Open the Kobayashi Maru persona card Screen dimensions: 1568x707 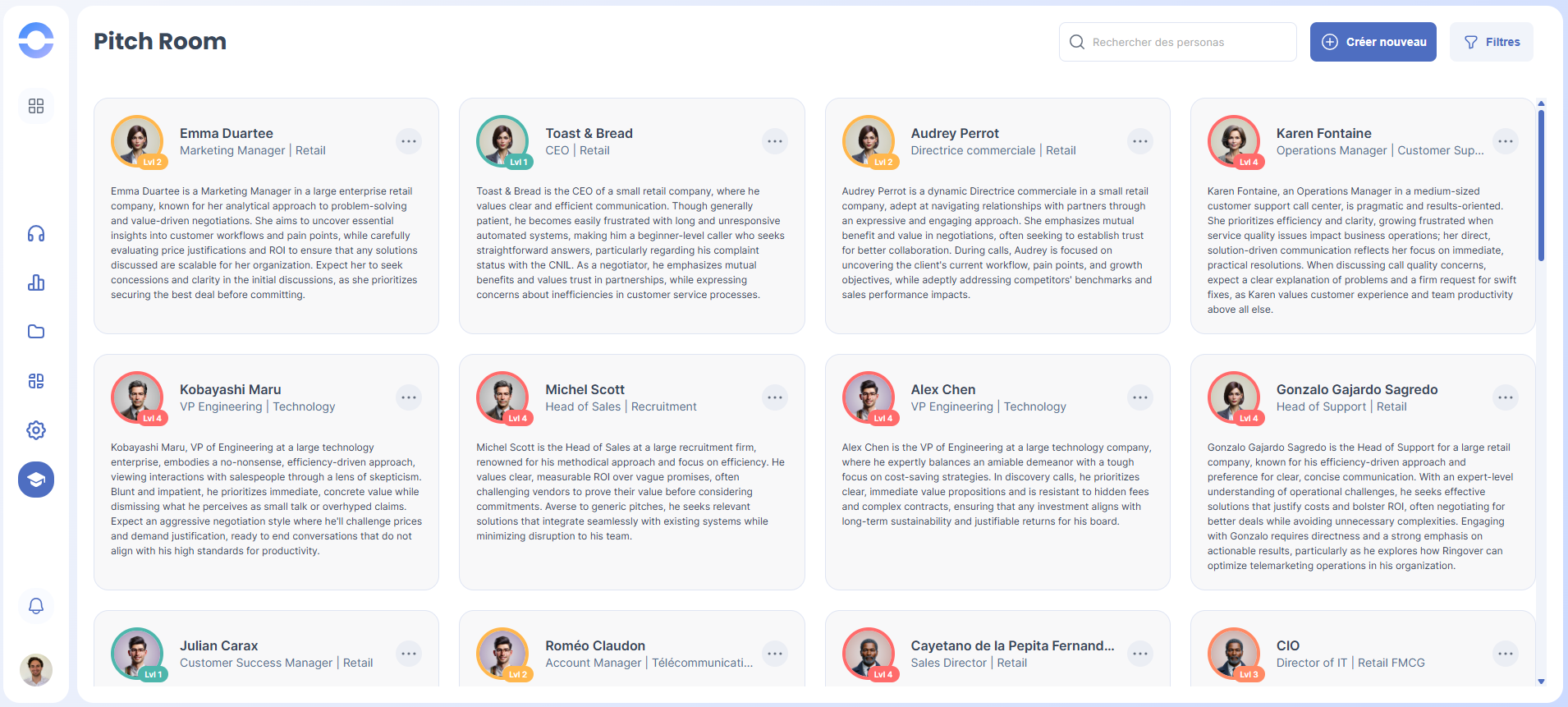click(266, 493)
